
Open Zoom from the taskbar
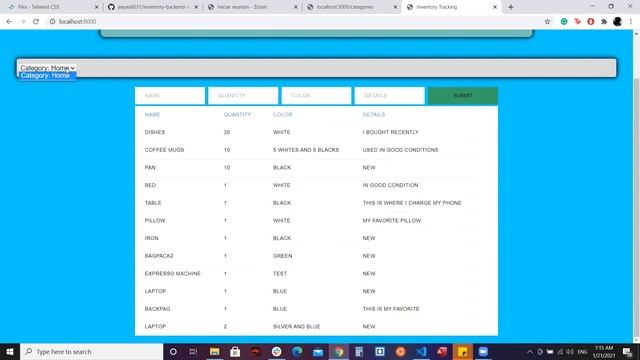(483, 351)
